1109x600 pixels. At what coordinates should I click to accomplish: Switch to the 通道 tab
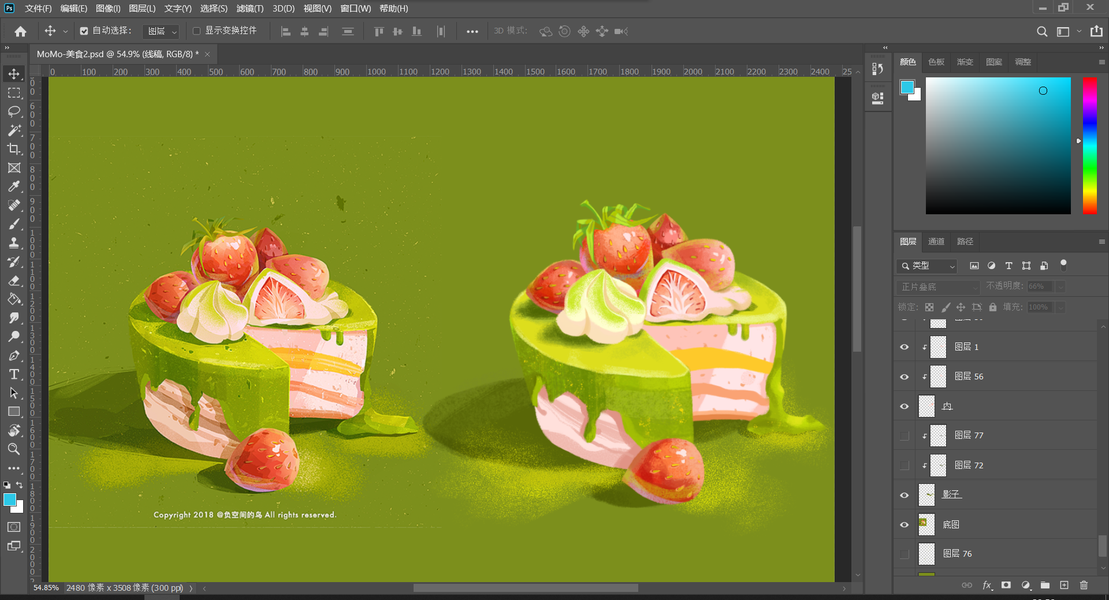[936, 242]
